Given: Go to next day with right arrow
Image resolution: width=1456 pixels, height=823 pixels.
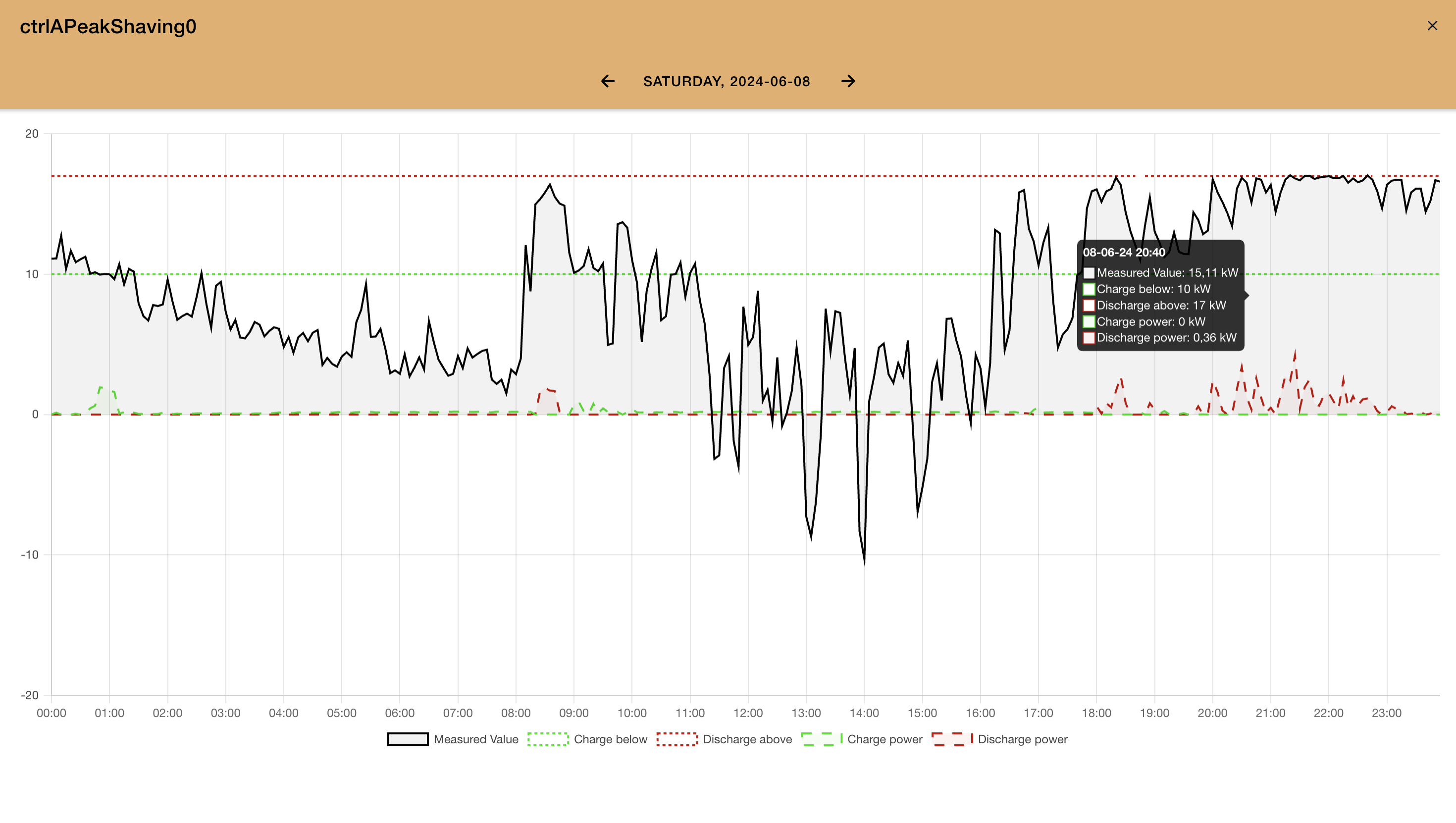Looking at the screenshot, I should tap(848, 81).
